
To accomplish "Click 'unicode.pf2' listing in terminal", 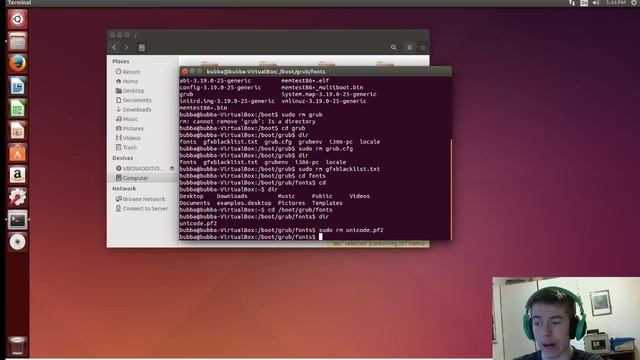I will click(198, 224).
